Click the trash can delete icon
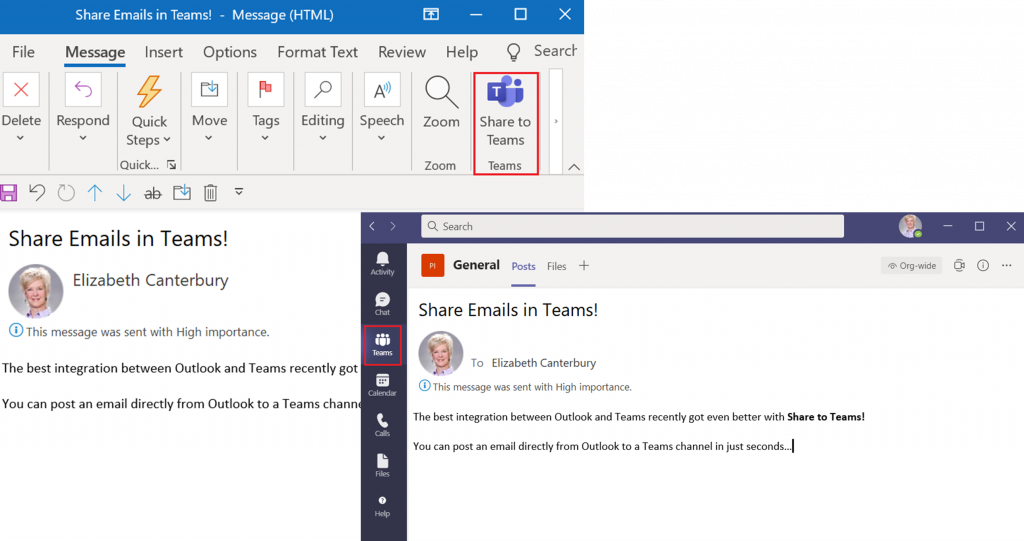 [210, 193]
